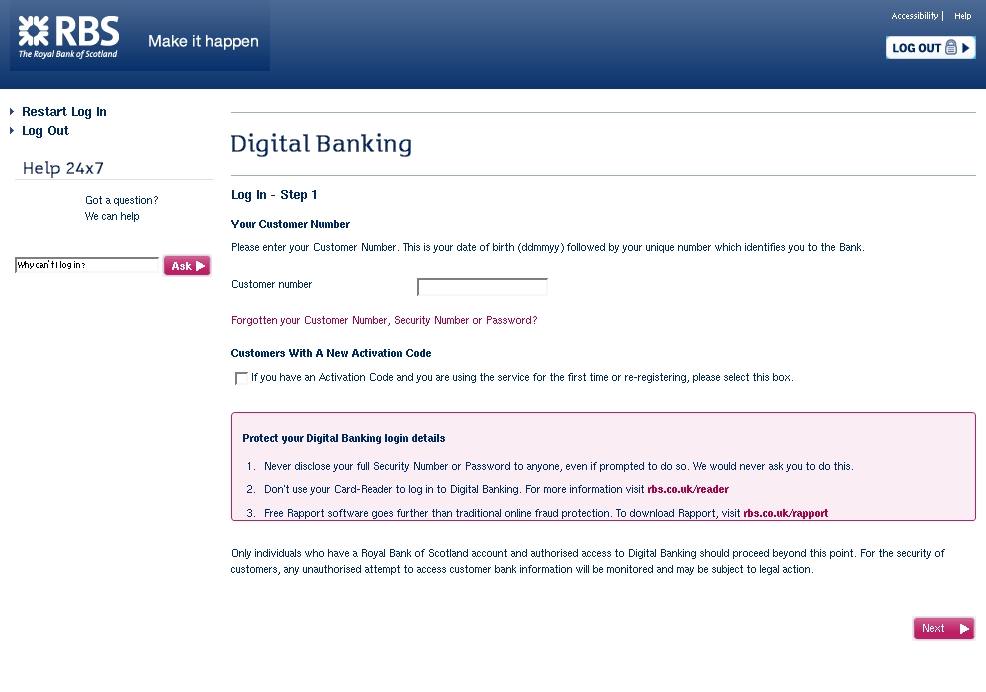986x692 pixels.
Task: Click the Help 24x7 heading
Action: [63, 168]
